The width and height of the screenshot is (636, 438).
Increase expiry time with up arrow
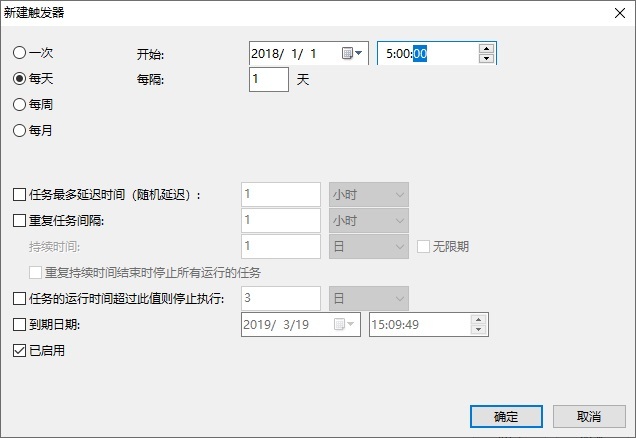479,320
